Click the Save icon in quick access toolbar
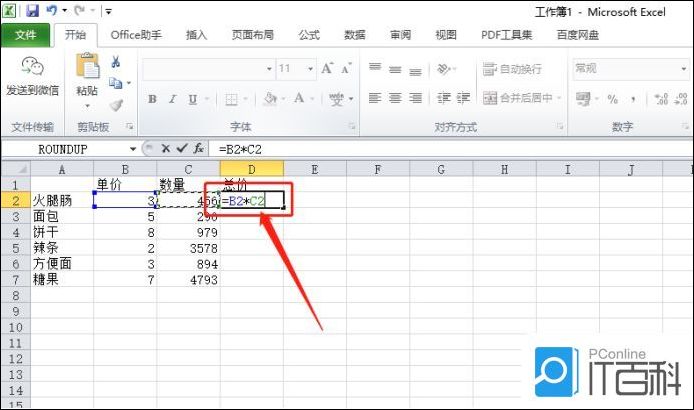The image size is (694, 410). point(32,10)
